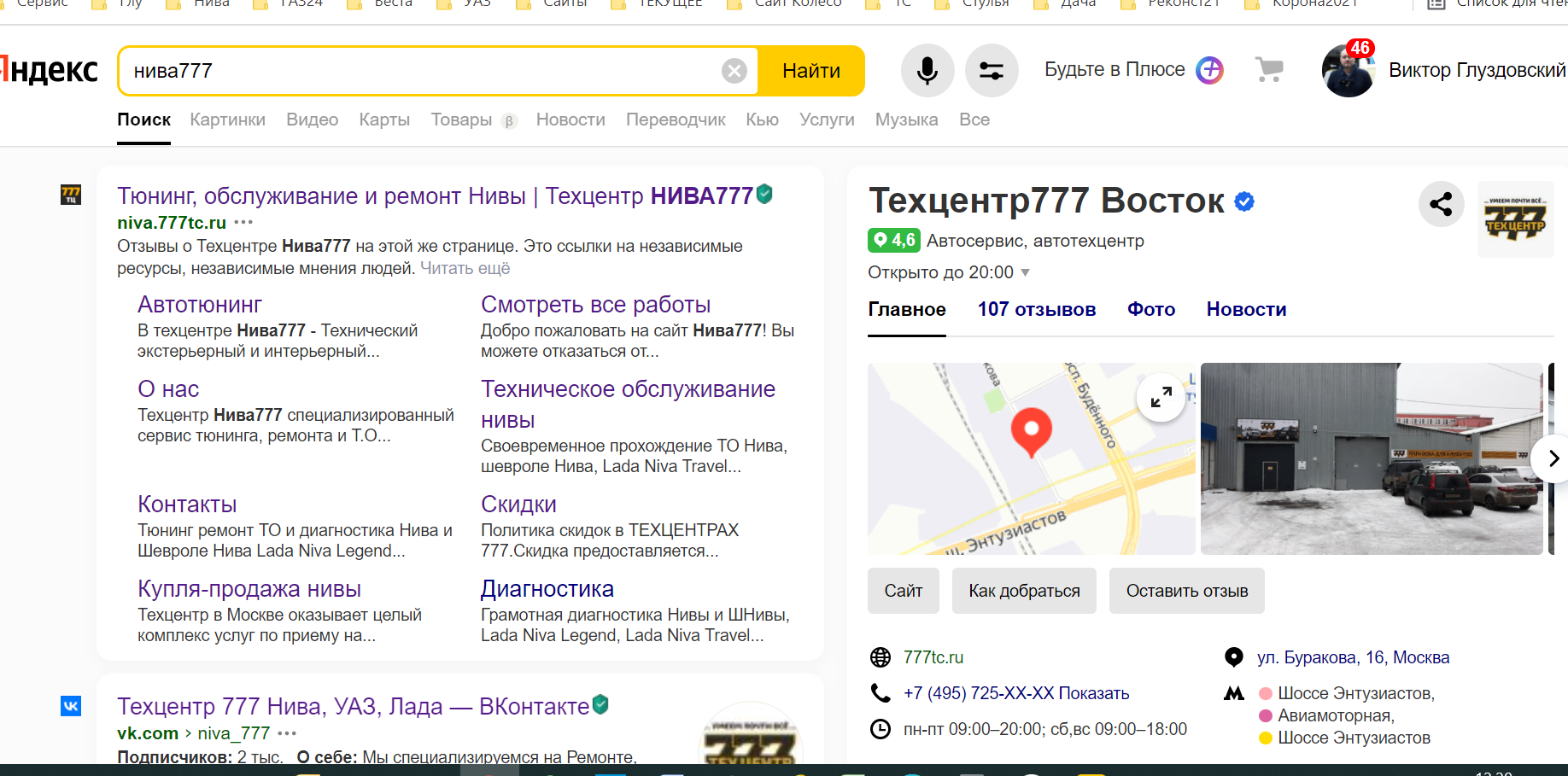
Task: Click the 4,6 rating badge
Action: pos(893,241)
